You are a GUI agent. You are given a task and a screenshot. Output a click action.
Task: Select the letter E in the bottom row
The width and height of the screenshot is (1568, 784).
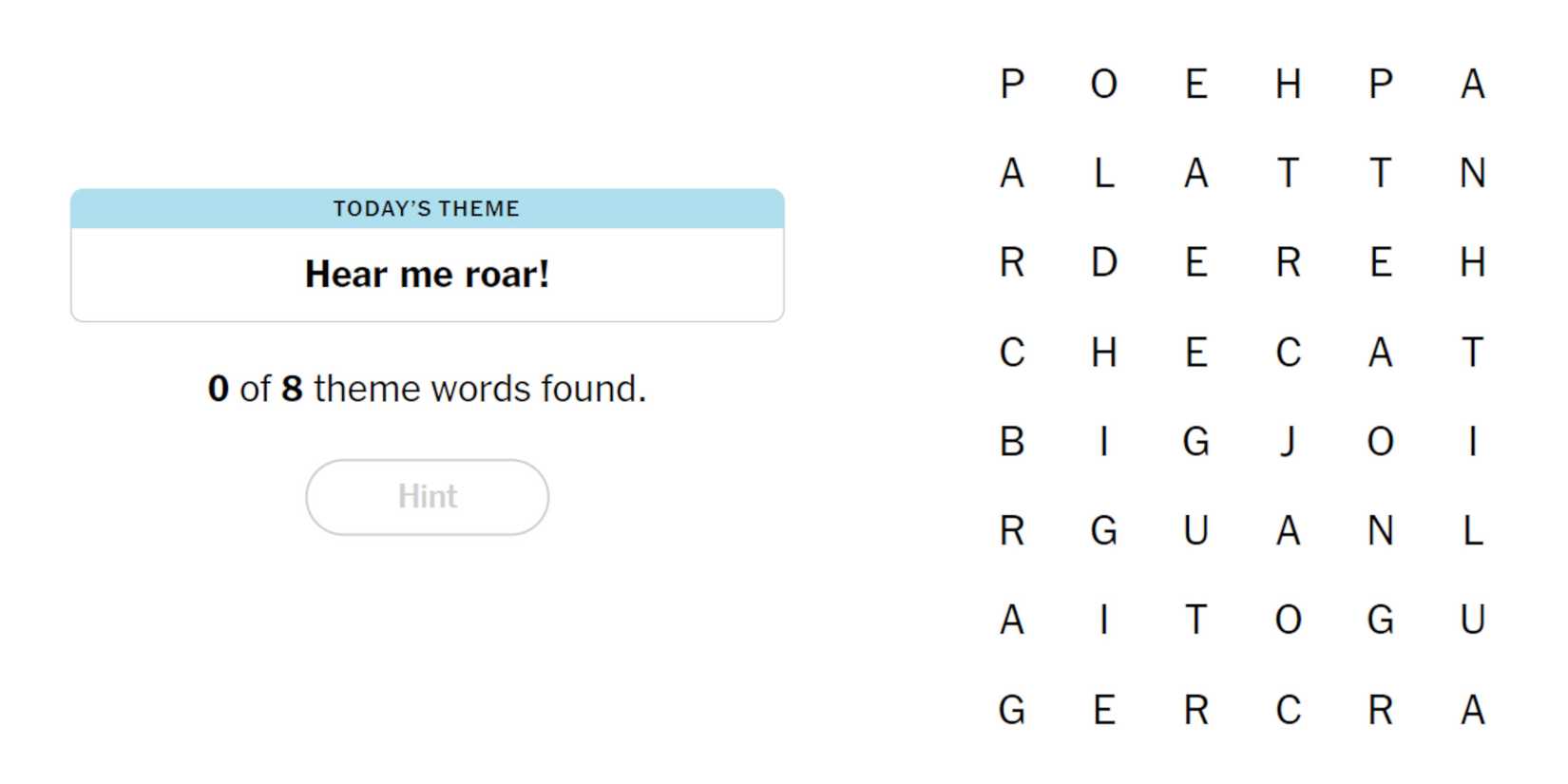click(x=1103, y=710)
